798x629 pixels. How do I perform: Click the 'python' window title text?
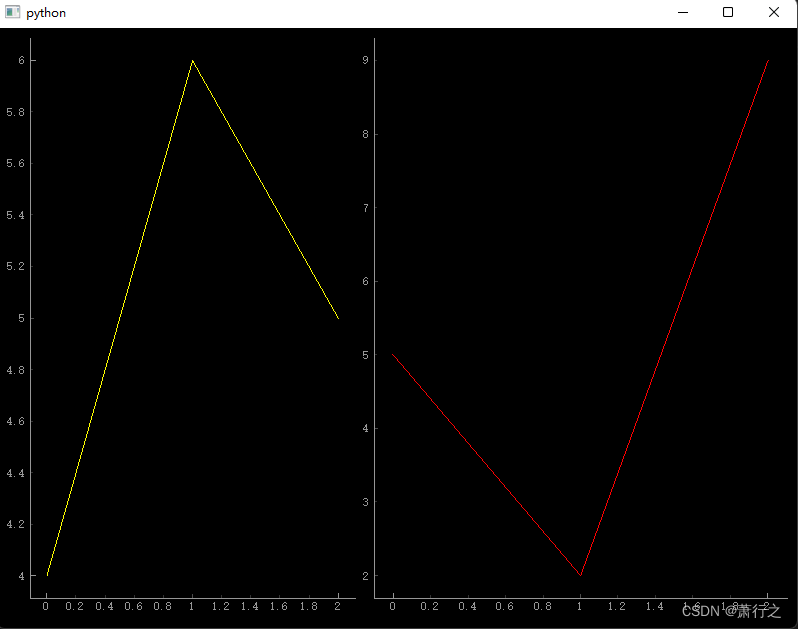46,13
